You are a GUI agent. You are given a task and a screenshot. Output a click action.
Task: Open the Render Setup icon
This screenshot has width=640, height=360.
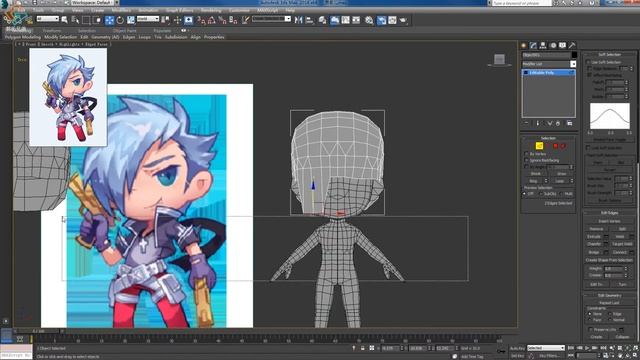click(x=381, y=20)
